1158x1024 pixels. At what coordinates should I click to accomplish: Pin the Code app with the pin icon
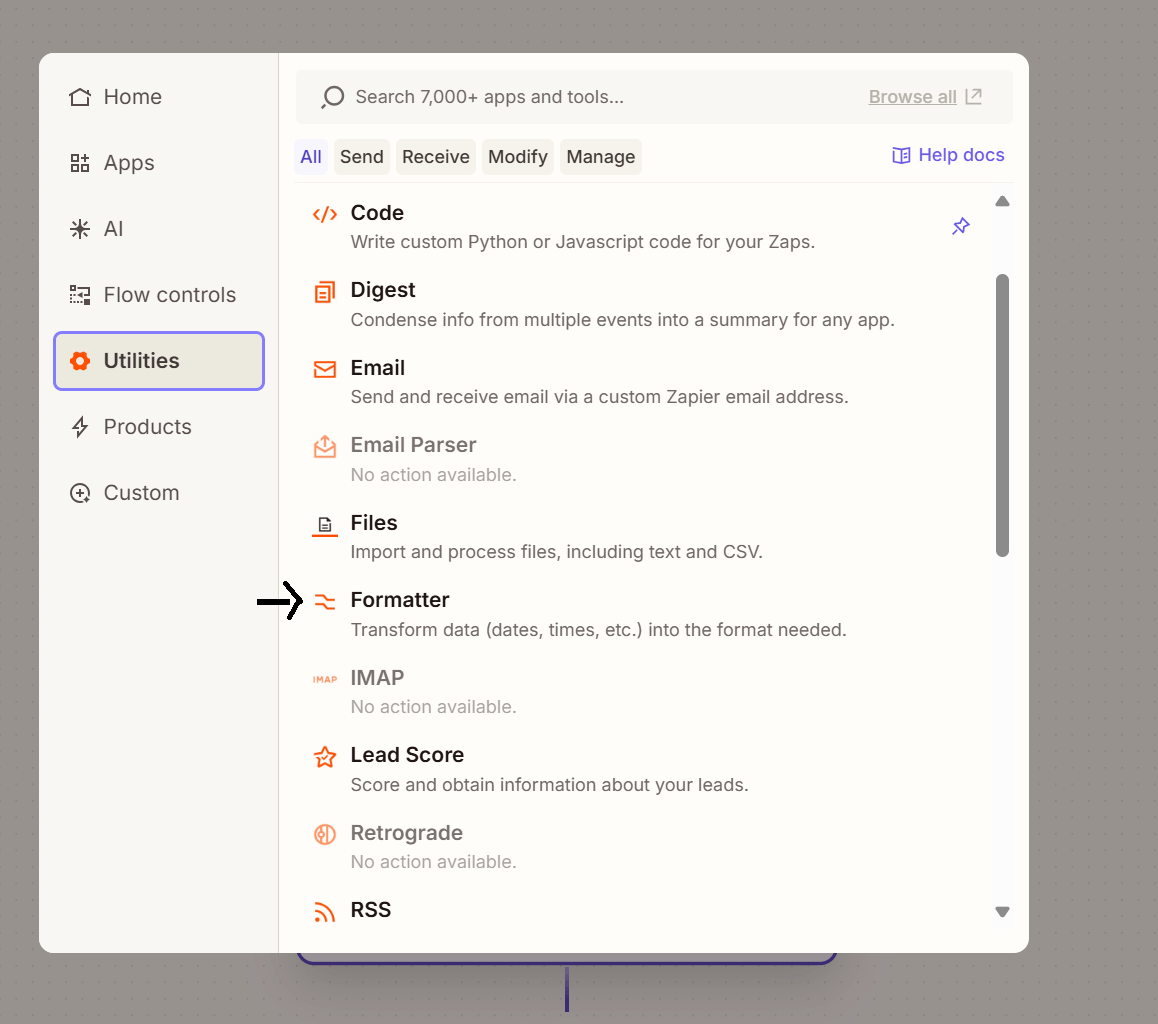[x=961, y=226]
